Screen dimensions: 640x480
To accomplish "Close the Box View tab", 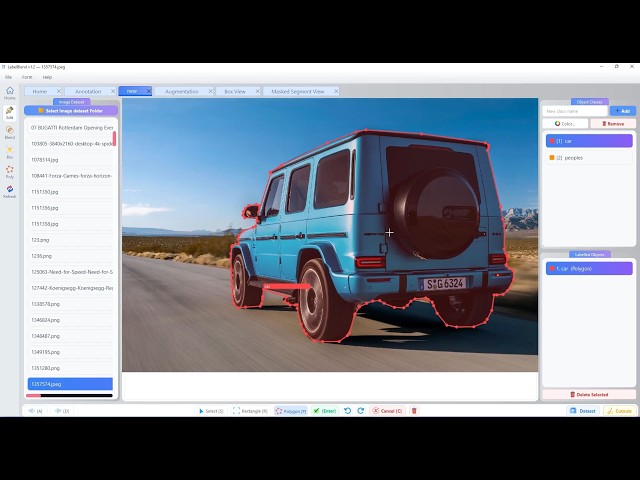I will [x=258, y=91].
